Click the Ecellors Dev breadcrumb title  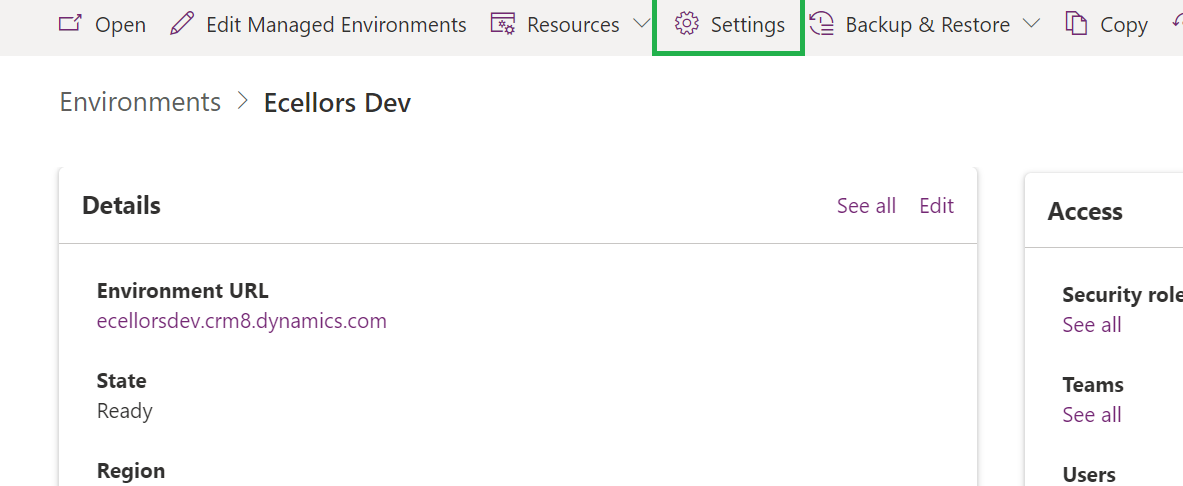(337, 103)
